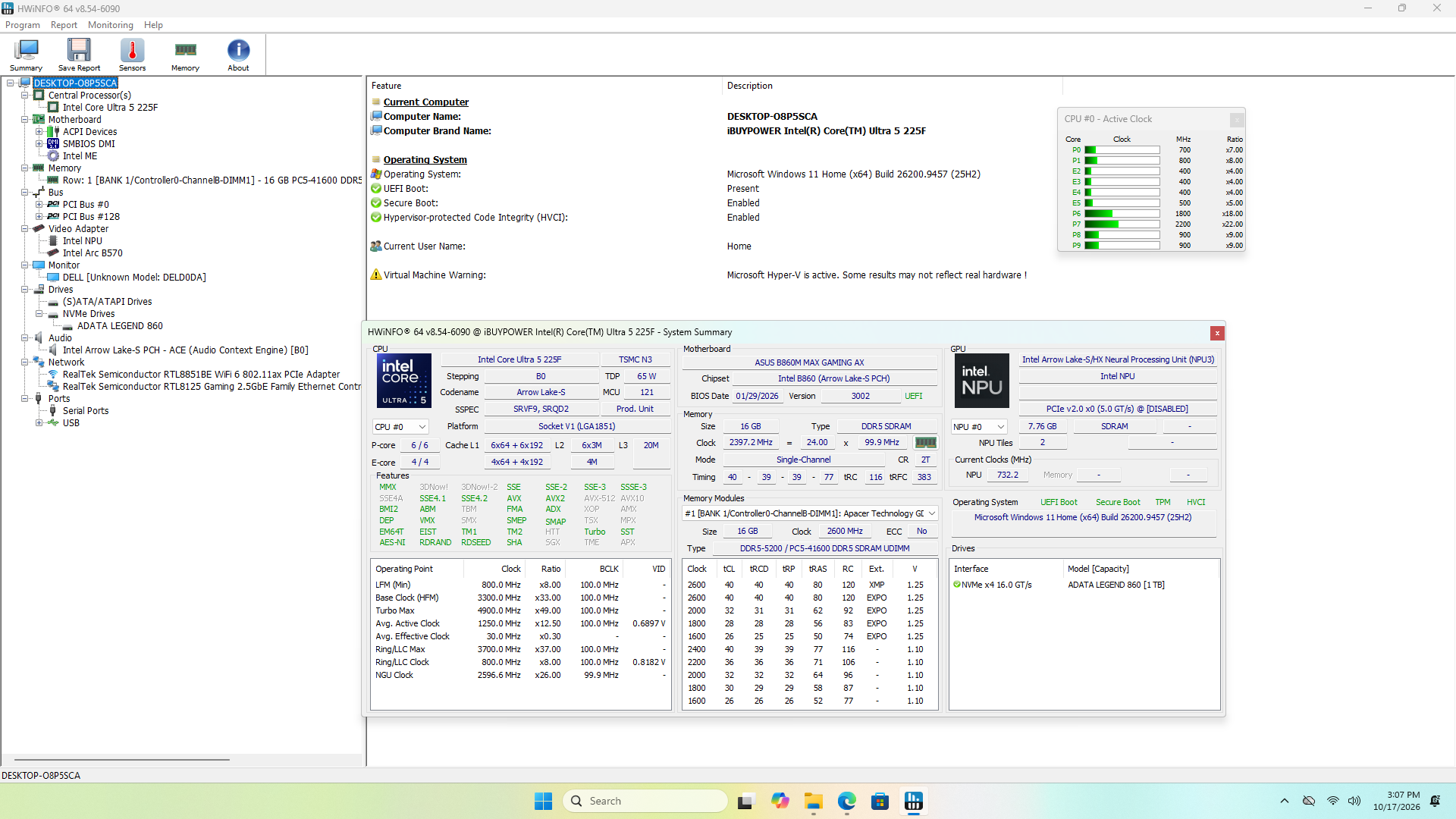Open the Help menu
The width and height of the screenshot is (1456, 819).
point(153,25)
